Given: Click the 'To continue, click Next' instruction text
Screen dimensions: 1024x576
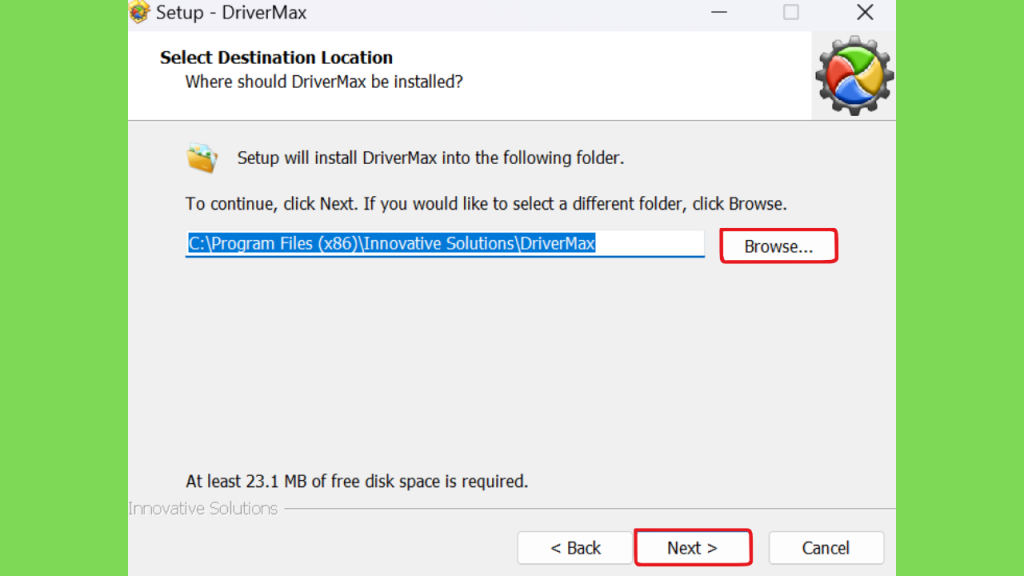Looking at the screenshot, I should click(x=486, y=204).
